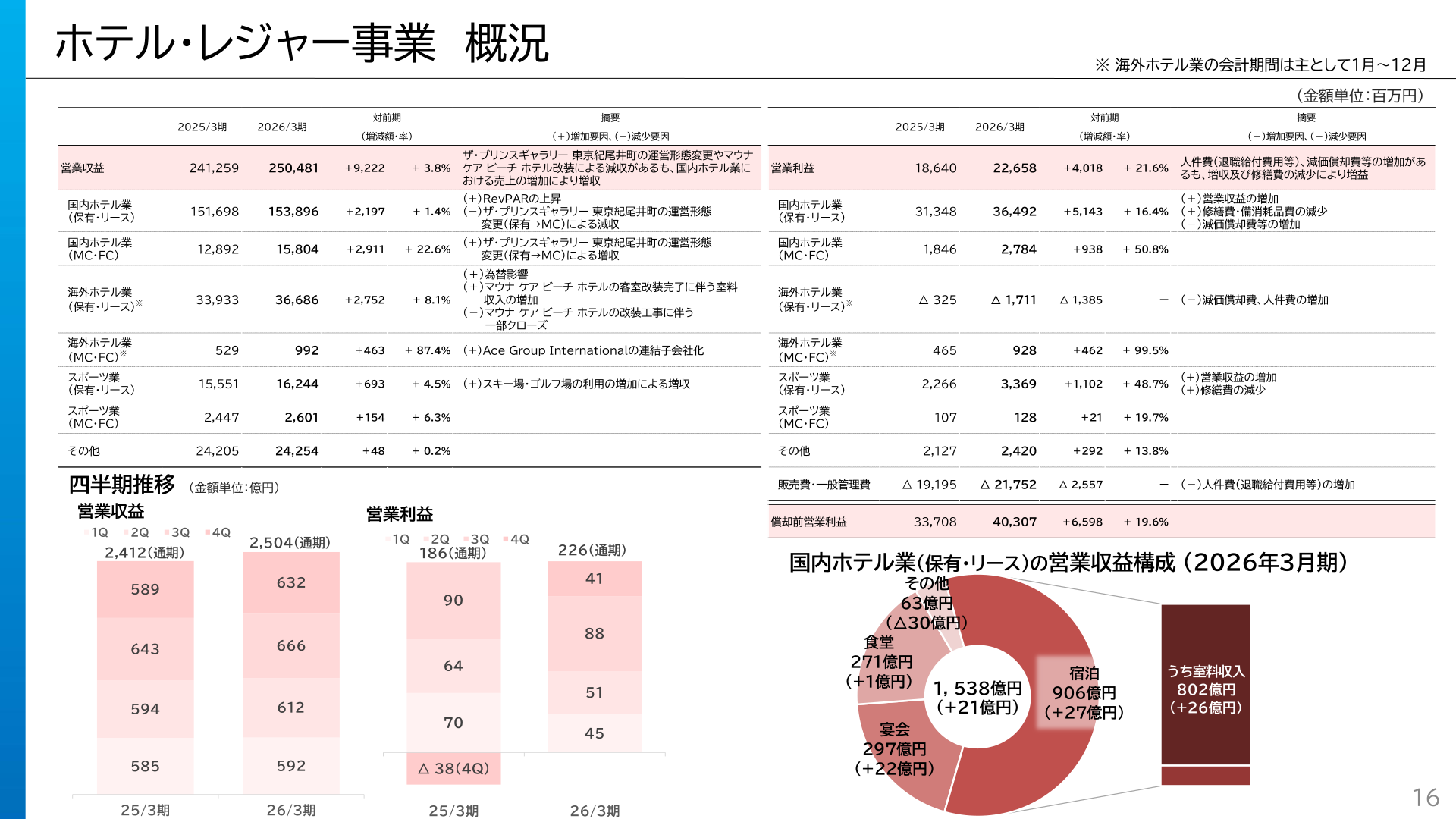The width and height of the screenshot is (1456, 819).
Task: Click the △ 38(4Q) negative bar
Action: point(453,768)
